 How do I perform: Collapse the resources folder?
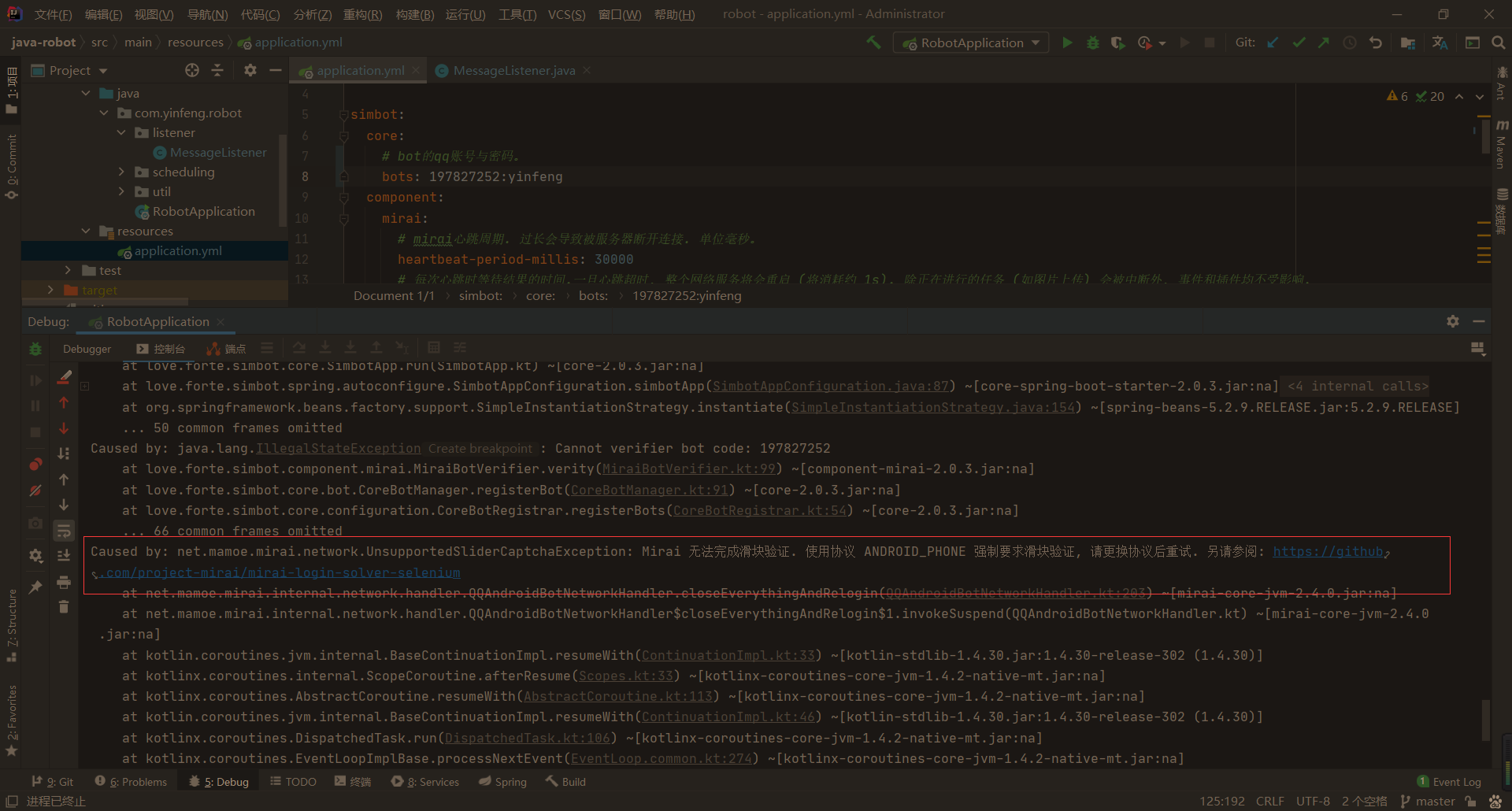click(86, 231)
